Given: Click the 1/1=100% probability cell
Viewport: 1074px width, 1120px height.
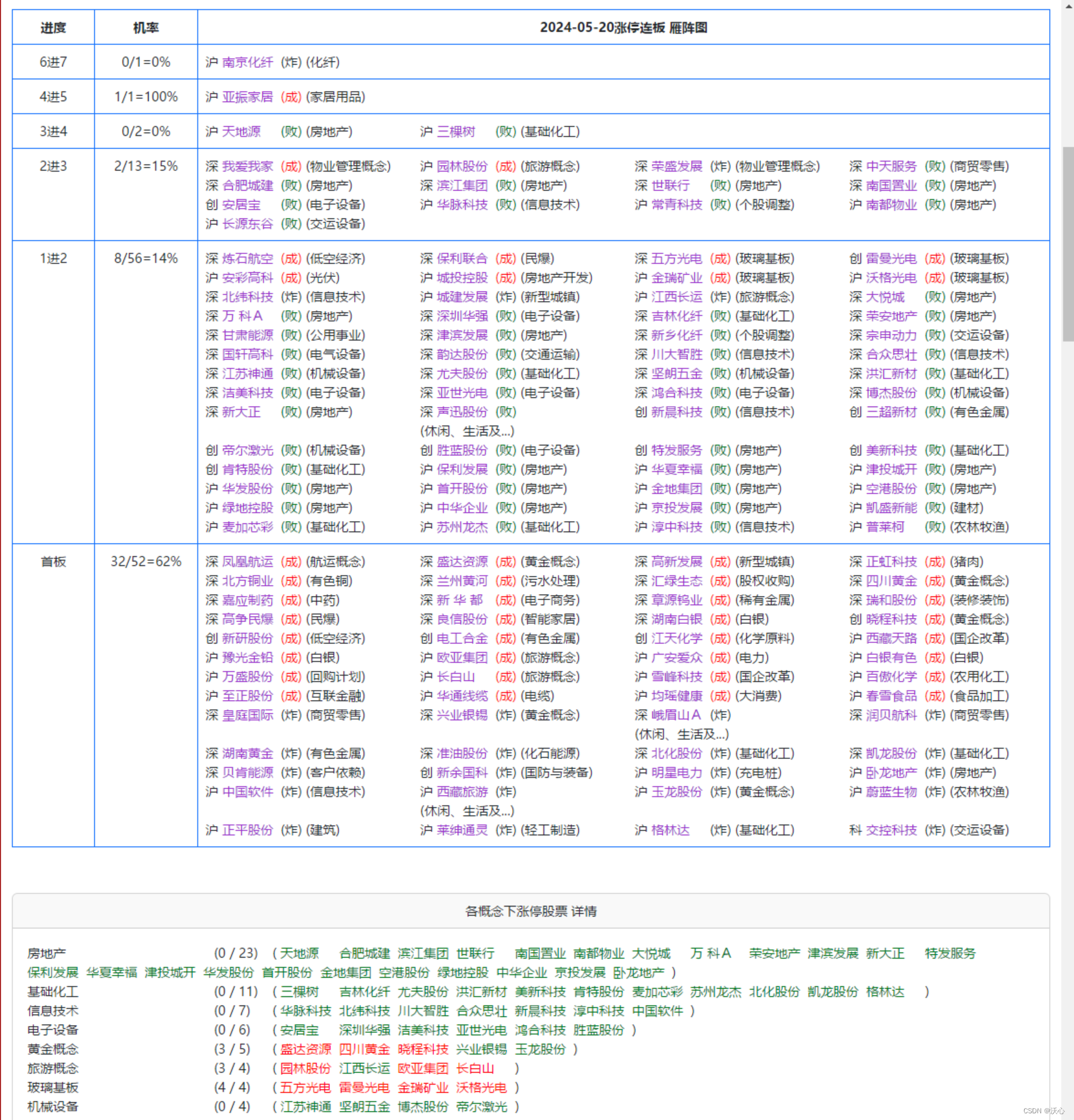Looking at the screenshot, I should point(146,97).
